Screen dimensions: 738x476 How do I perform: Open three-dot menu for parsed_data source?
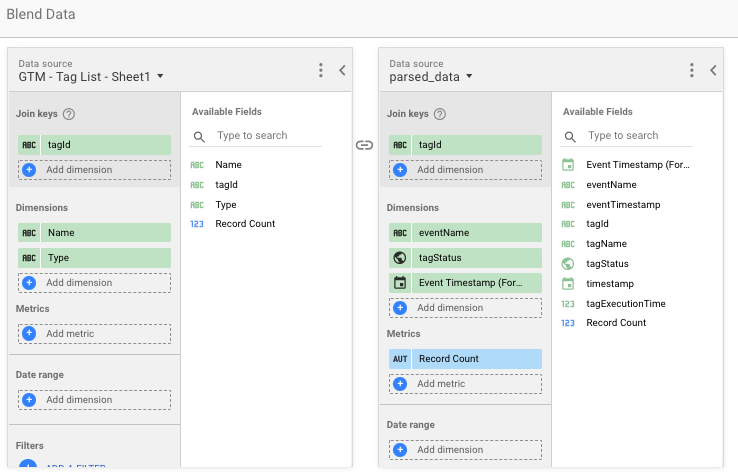(x=692, y=70)
